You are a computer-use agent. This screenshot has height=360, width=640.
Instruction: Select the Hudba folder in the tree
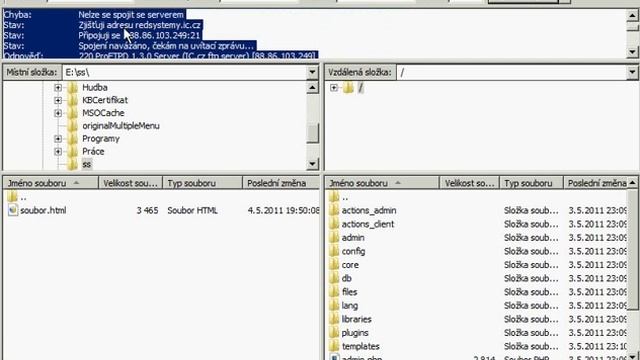click(95, 88)
